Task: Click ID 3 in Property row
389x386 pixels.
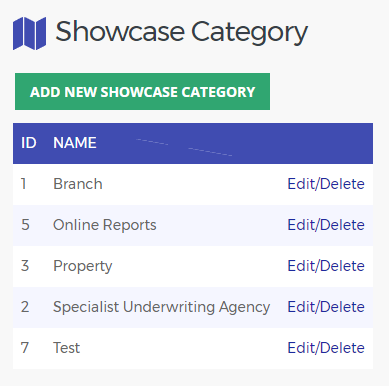Action: (x=25, y=266)
